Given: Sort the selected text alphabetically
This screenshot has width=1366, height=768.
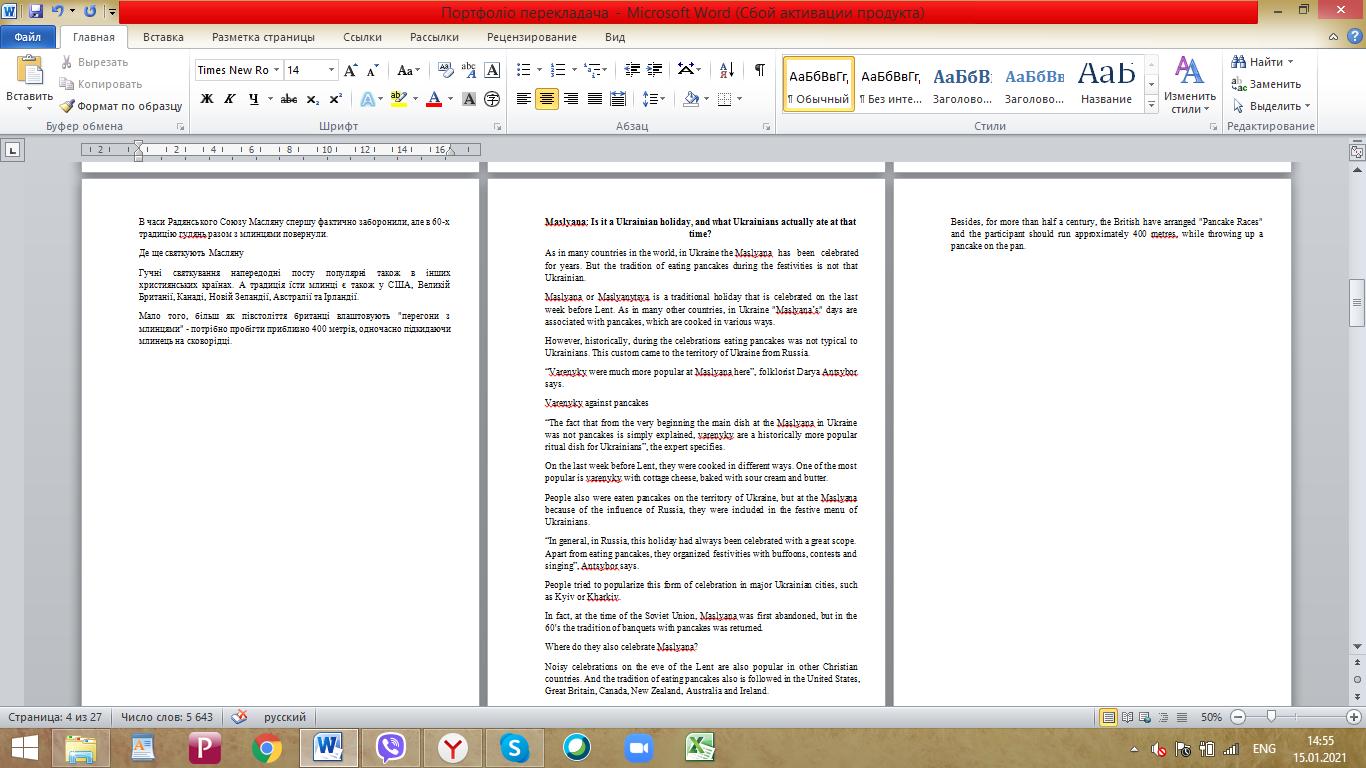Looking at the screenshot, I should (727, 70).
